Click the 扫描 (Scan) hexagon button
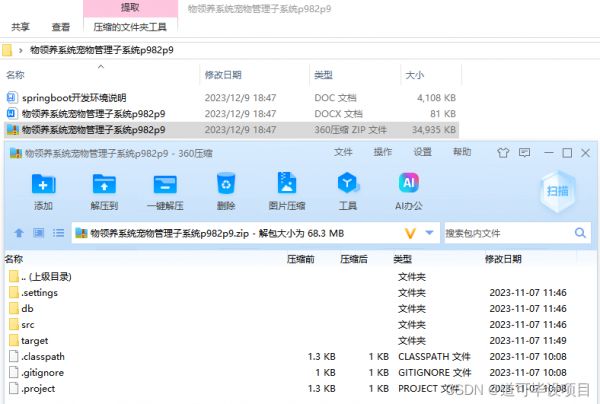The height and width of the screenshot is (404, 600). (x=557, y=191)
